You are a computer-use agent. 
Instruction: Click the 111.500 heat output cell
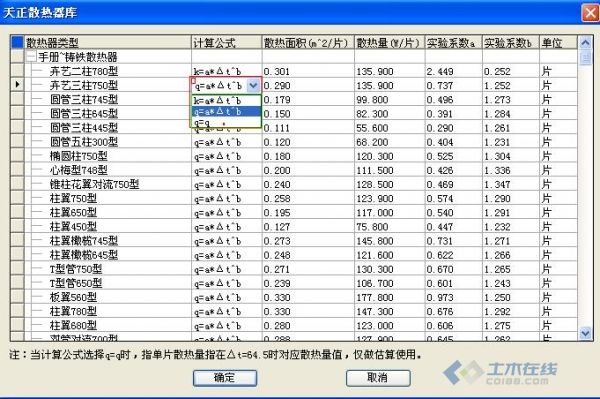point(390,171)
